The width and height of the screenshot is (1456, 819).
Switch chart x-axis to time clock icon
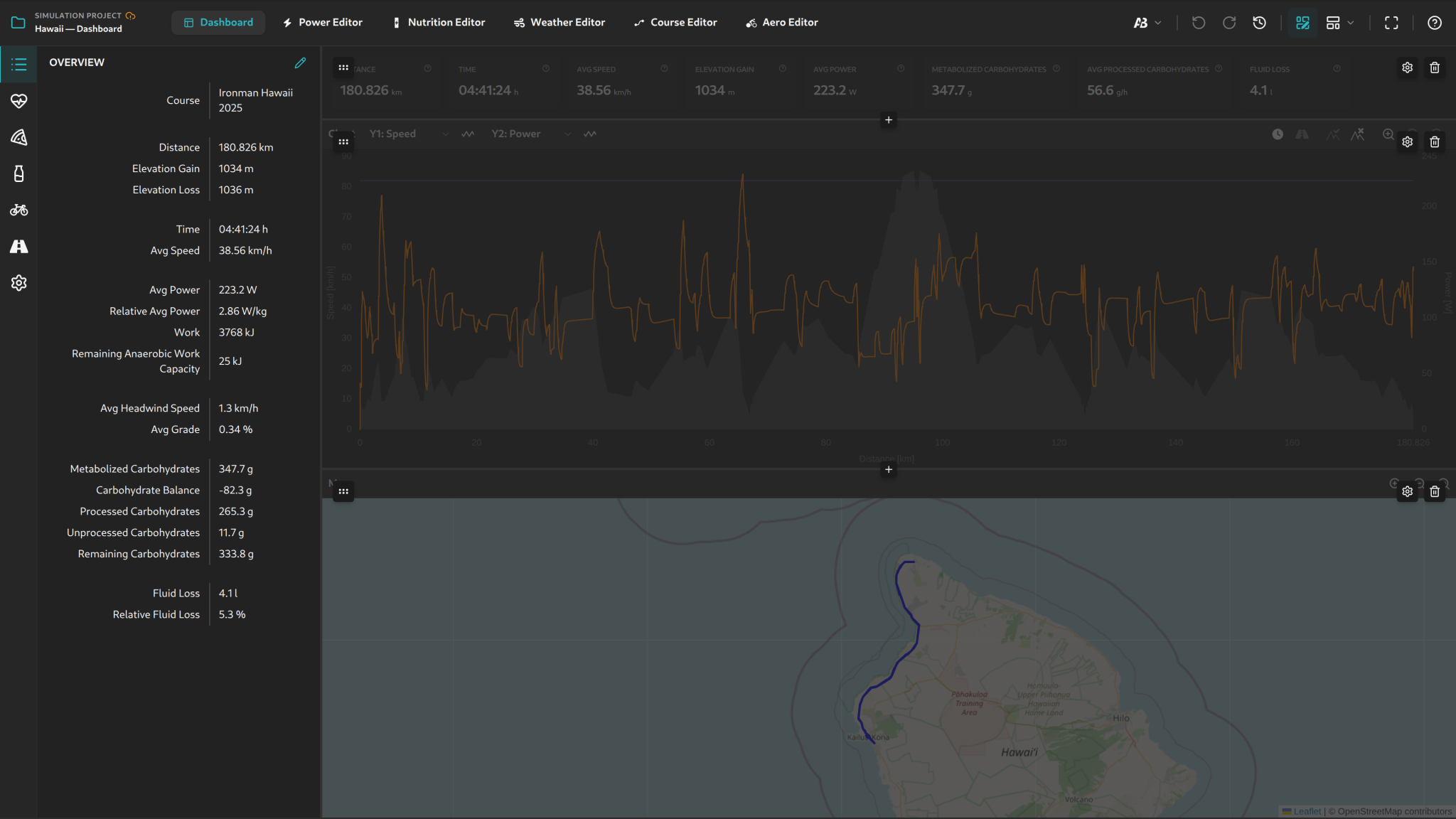pyautogui.click(x=1278, y=134)
